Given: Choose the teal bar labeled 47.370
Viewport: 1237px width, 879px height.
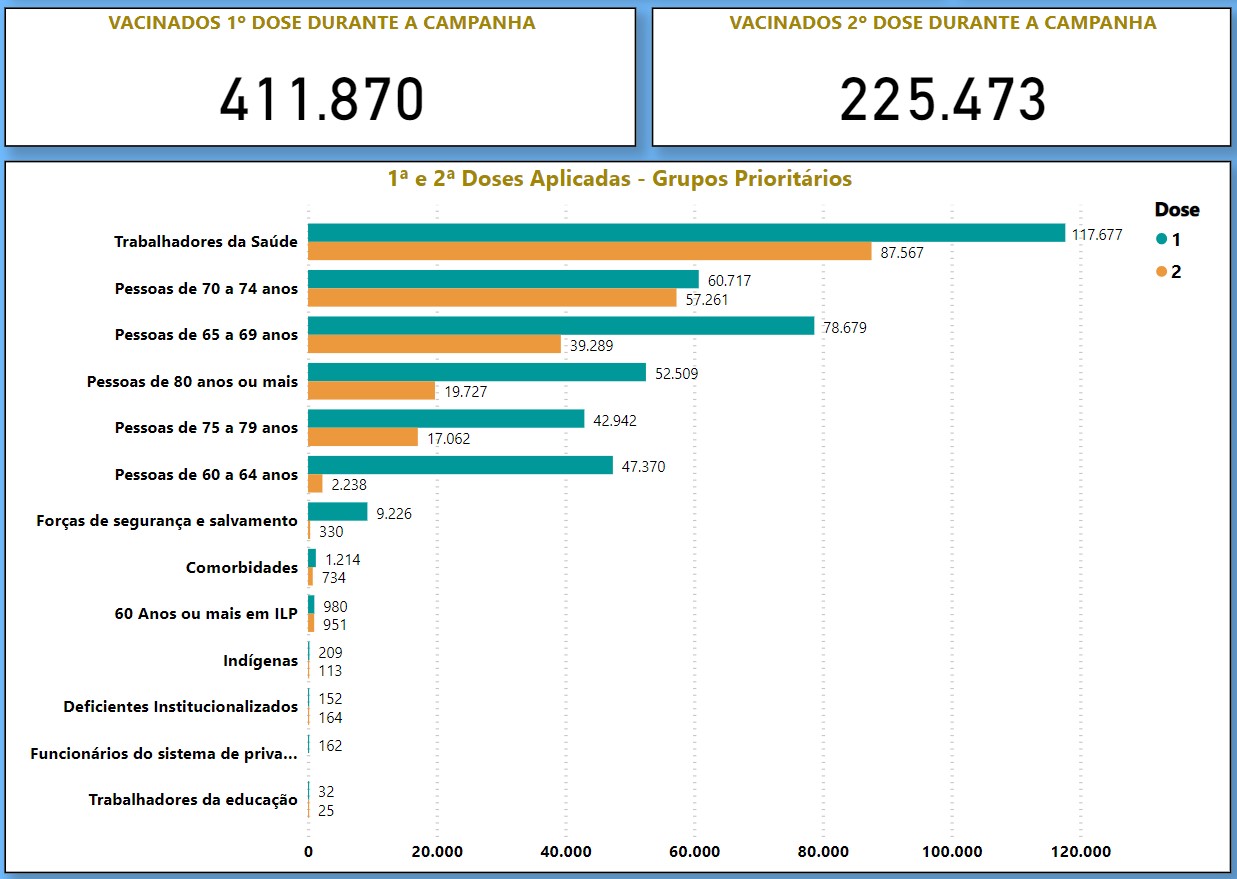Looking at the screenshot, I should (460, 465).
